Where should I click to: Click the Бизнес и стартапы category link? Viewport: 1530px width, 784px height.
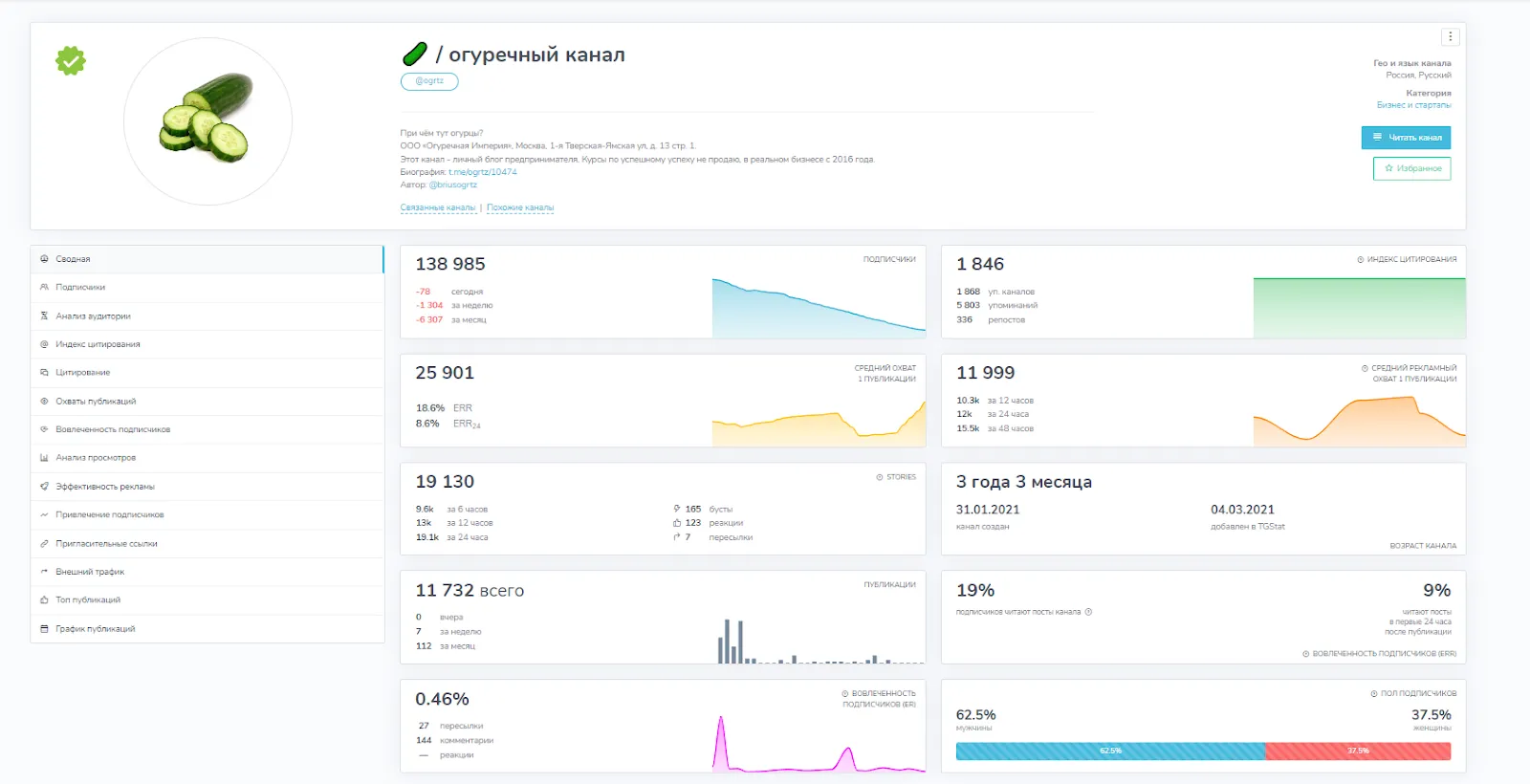click(1414, 105)
